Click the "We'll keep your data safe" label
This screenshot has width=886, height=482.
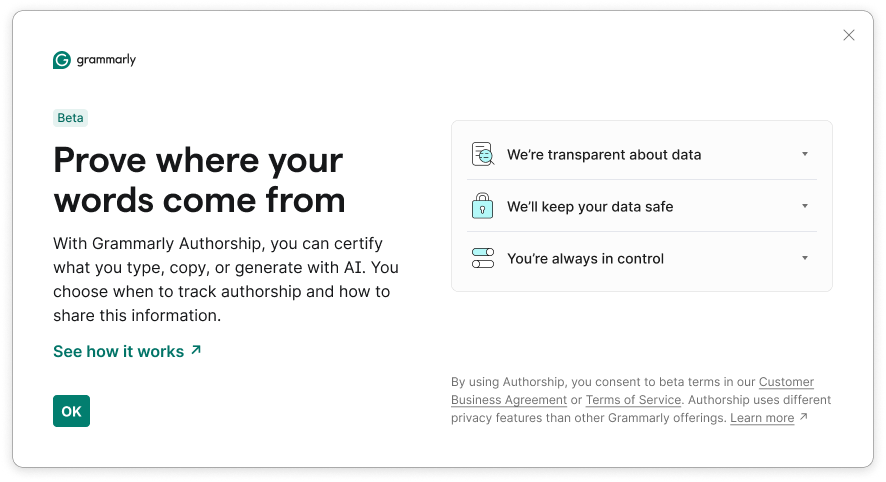590,207
